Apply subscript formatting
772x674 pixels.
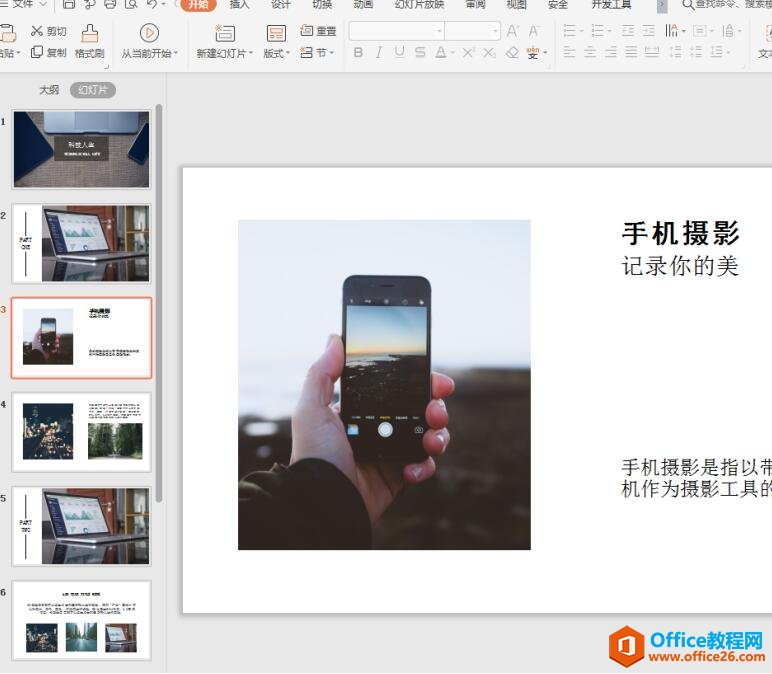(x=489, y=53)
